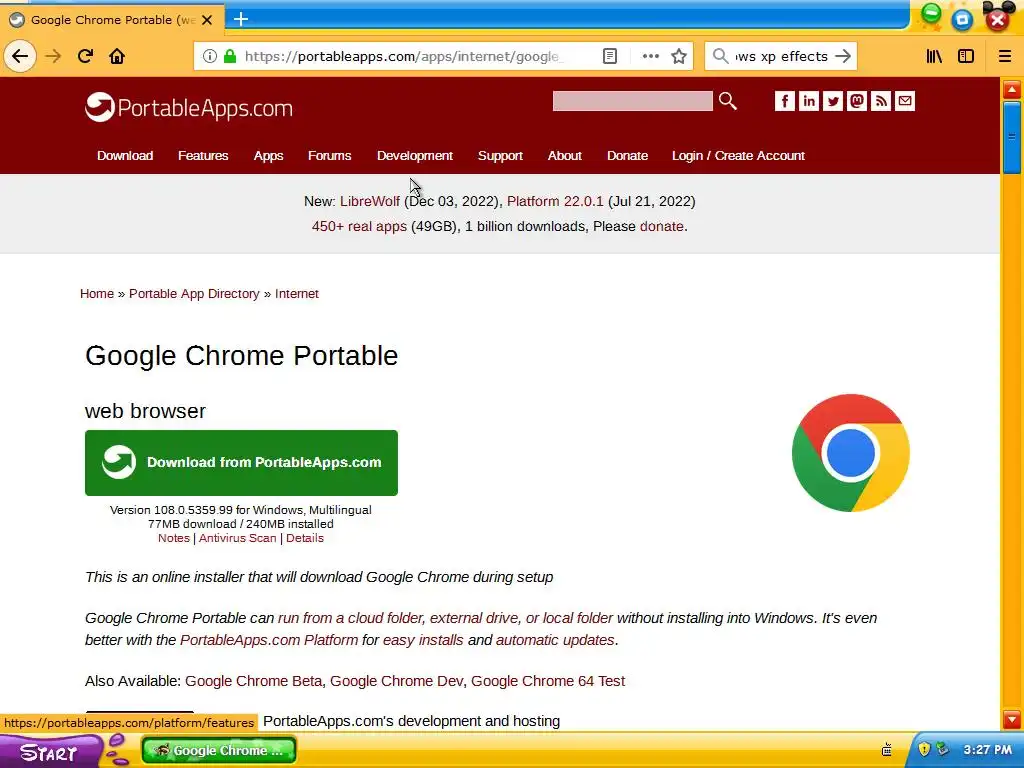
Task: Show site information icon in address bar
Action: tap(210, 56)
